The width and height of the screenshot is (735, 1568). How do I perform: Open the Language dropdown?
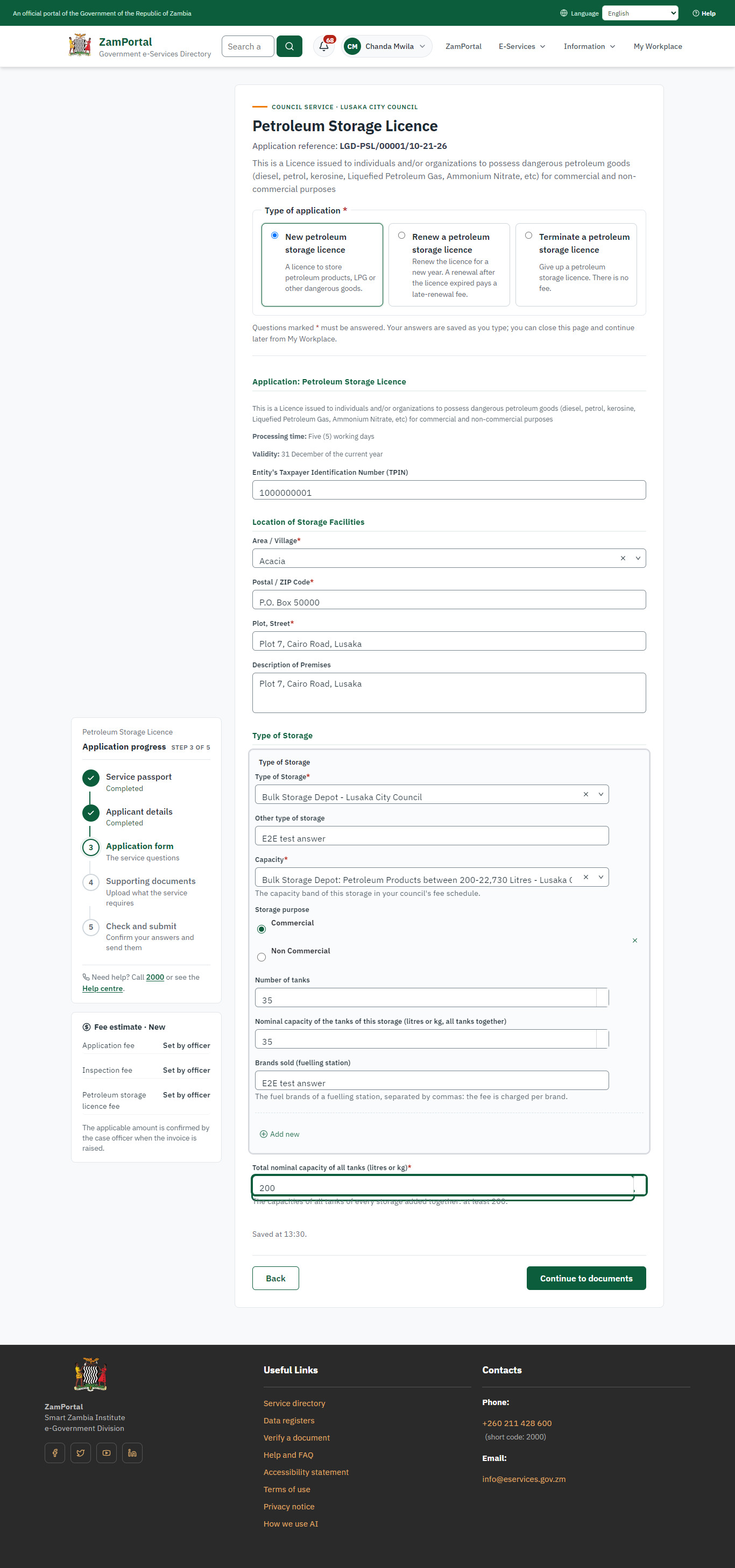pos(640,13)
